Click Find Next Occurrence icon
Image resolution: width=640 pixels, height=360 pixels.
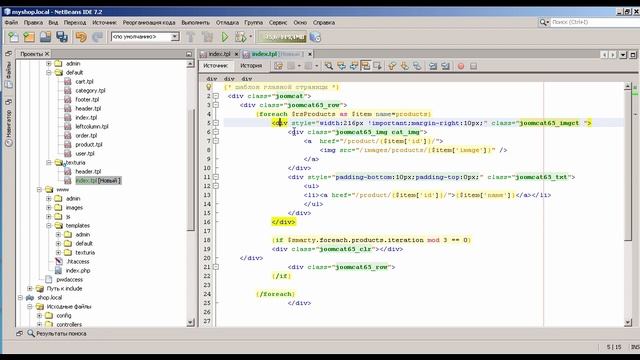pos(353,66)
